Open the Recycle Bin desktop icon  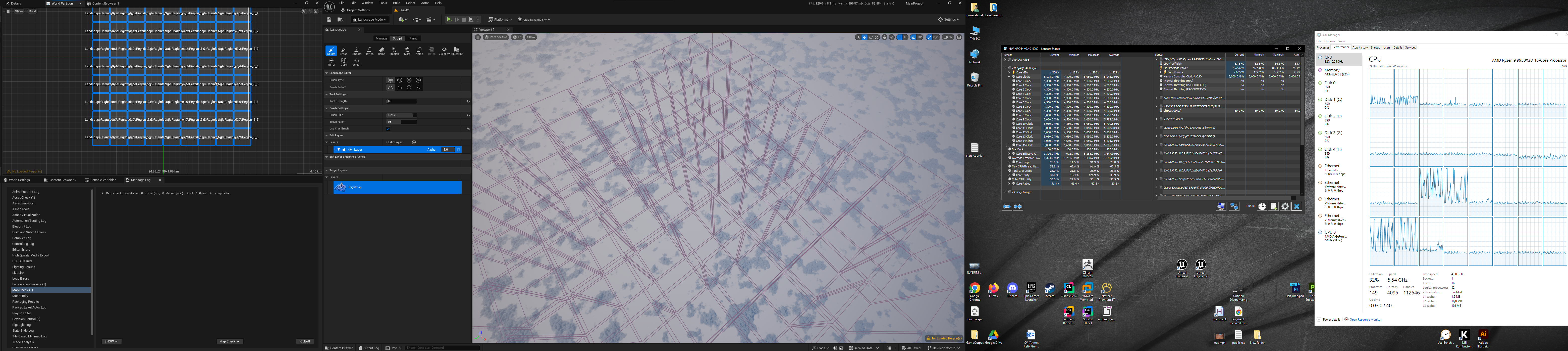click(x=975, y=79)
